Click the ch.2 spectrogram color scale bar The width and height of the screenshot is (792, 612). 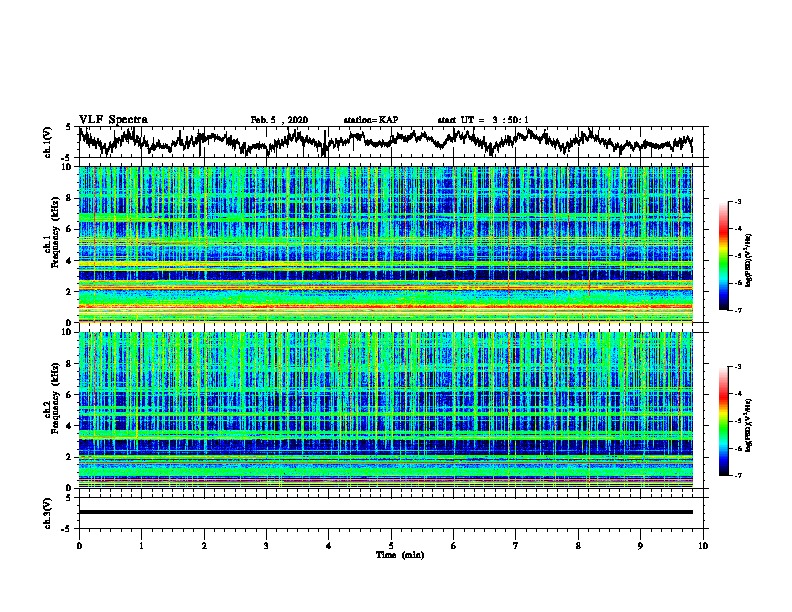point(723,421)
